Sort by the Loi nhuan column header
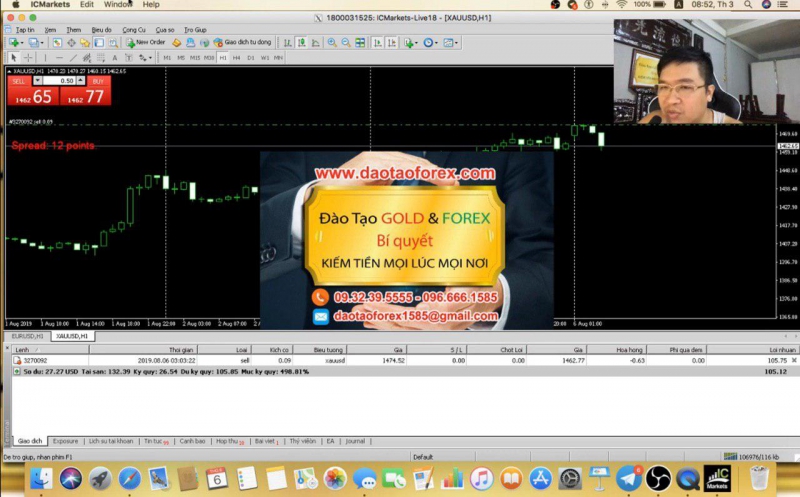The image size is (800, 497). (x=753, y=350)
